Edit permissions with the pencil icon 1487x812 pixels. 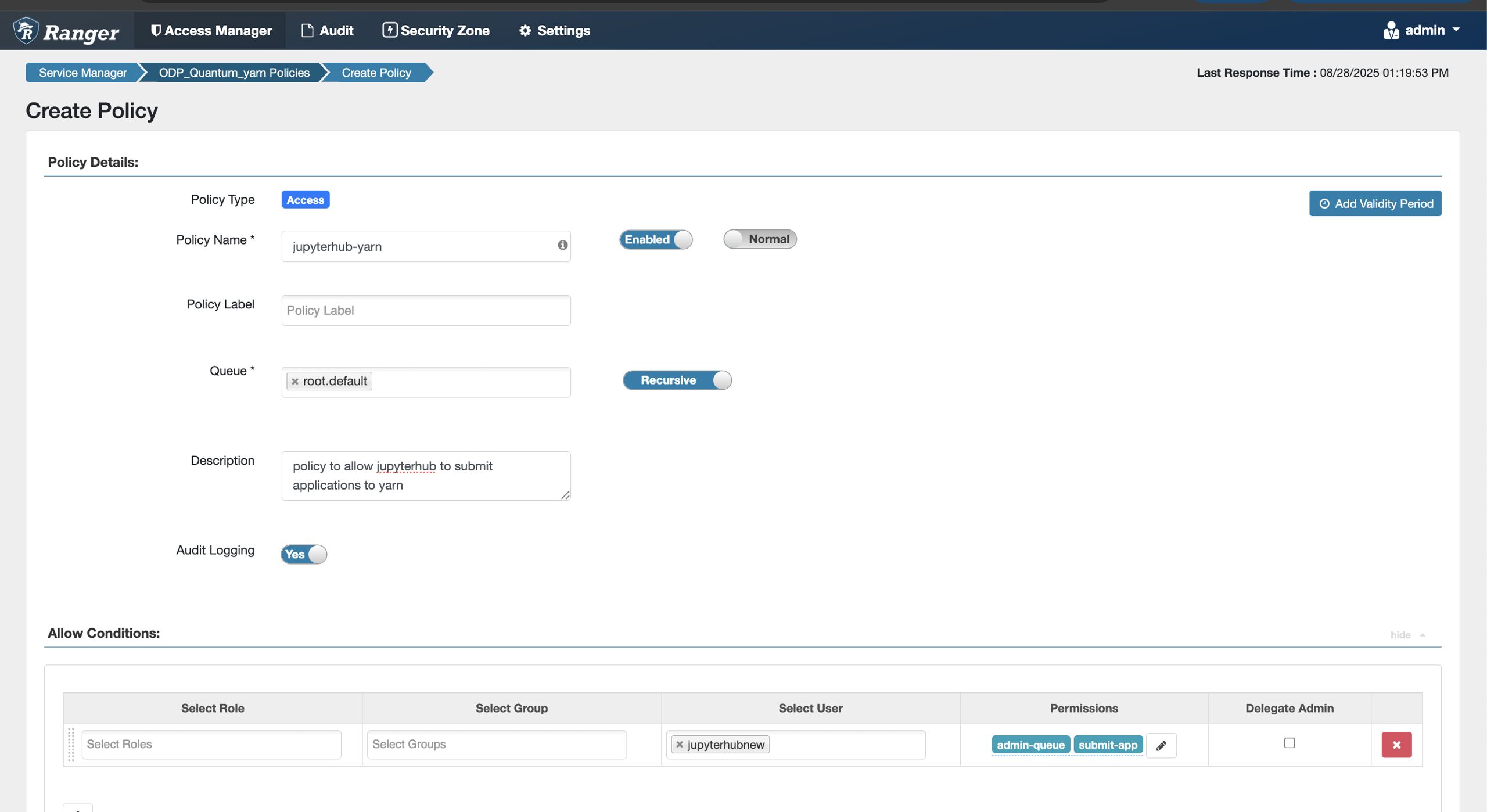[x=1161, y=745]
